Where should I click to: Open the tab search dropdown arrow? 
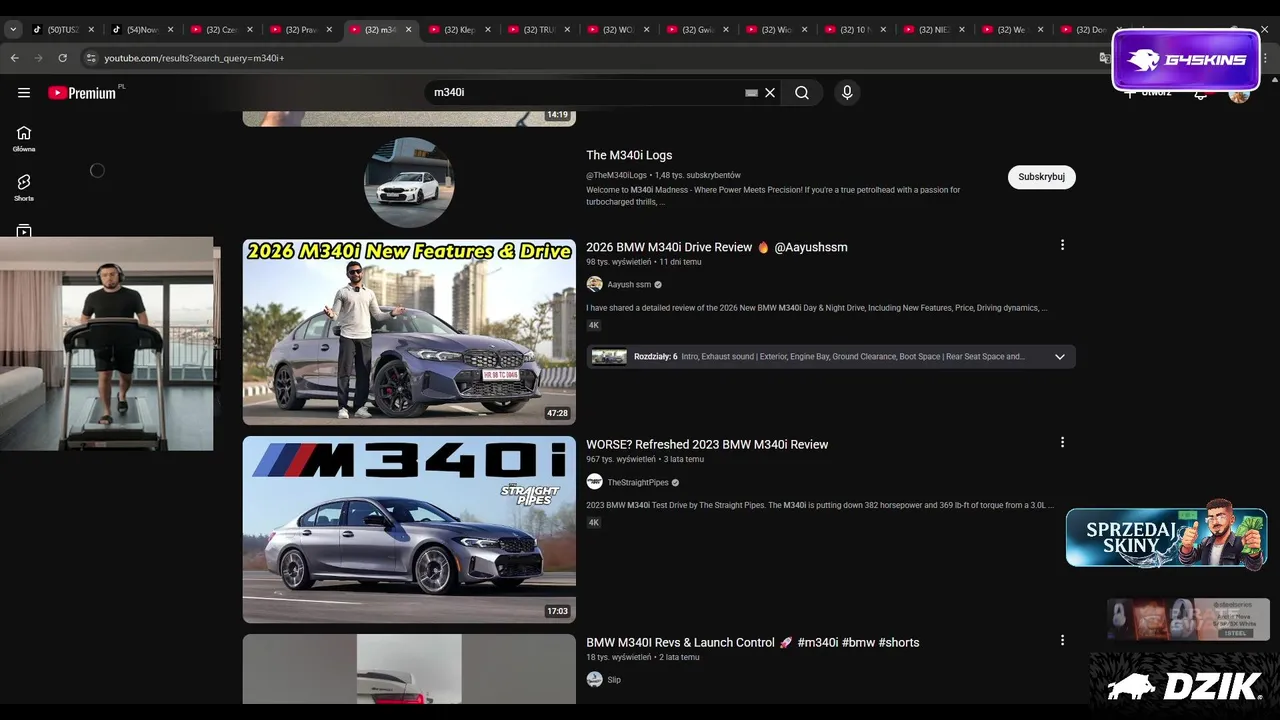(13, 30)
